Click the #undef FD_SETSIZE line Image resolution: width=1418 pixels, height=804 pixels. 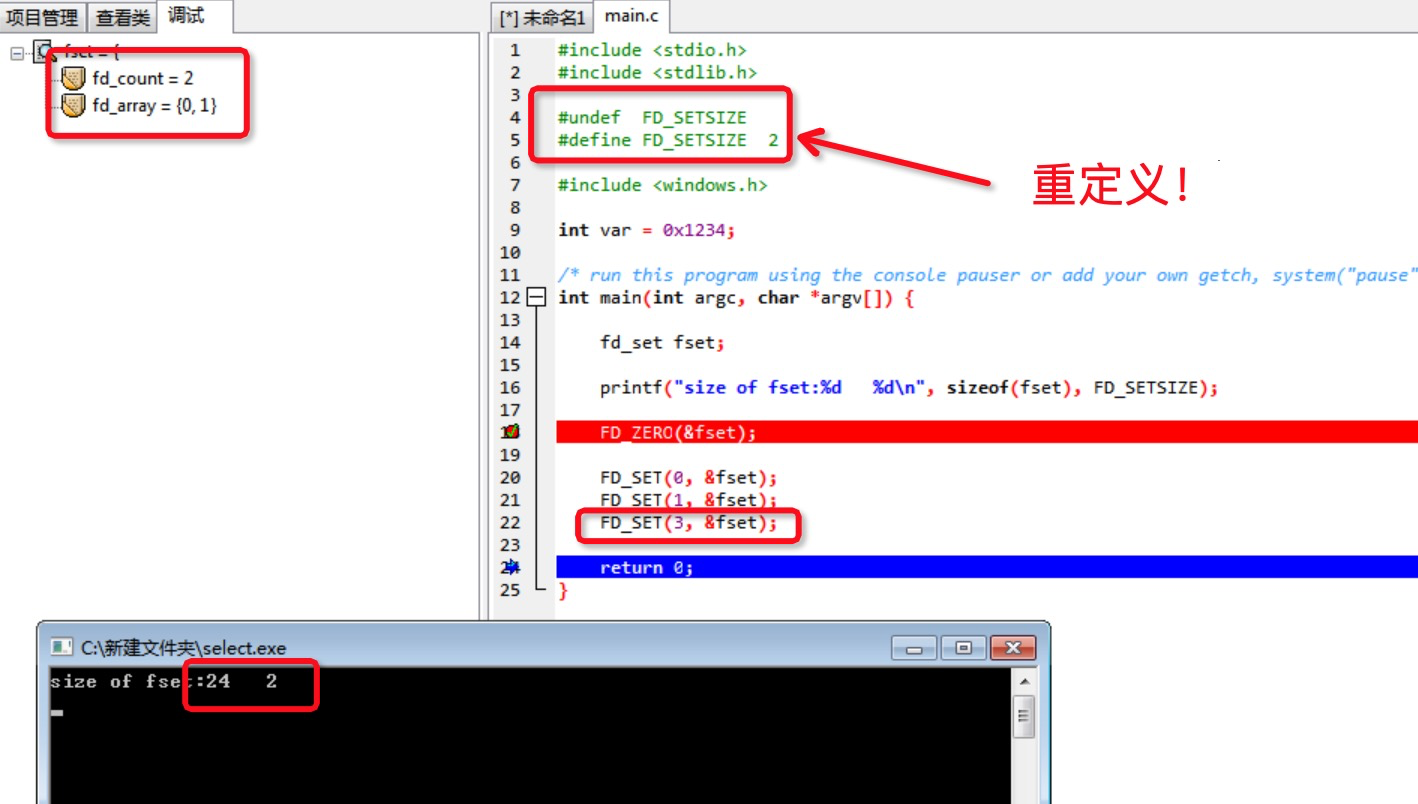tap(652, 117)
